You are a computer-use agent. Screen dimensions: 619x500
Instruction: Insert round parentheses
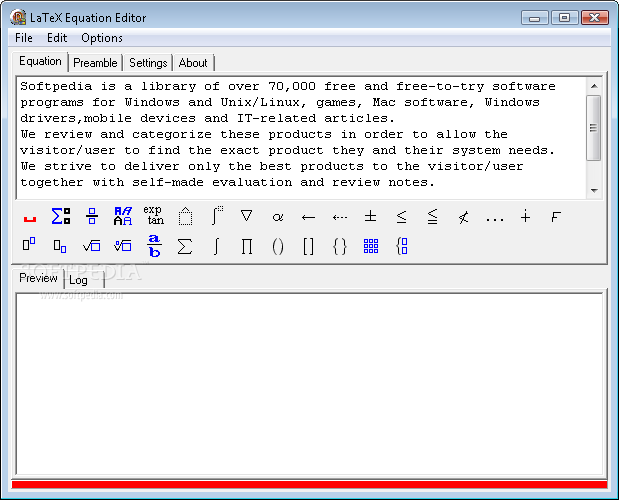click(278, 247)
